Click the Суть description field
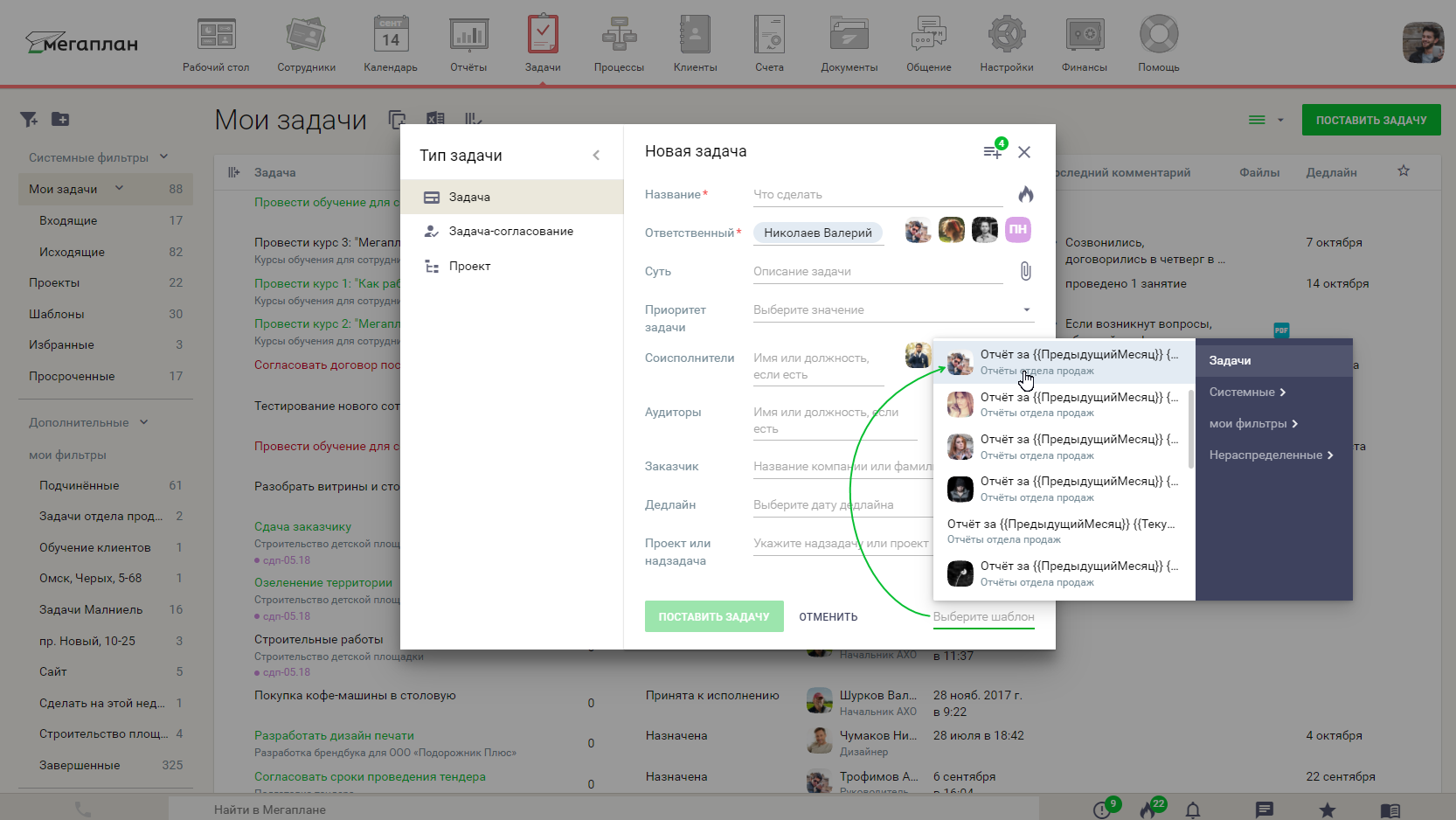The width and height of the screenshot is (1456, 820). pos(877,271)
